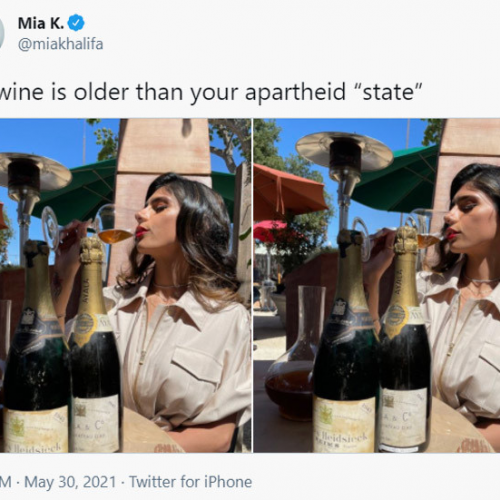
Task: Click the Heidsieck bottle label in right photo
Action: click(x=343, y=424)
